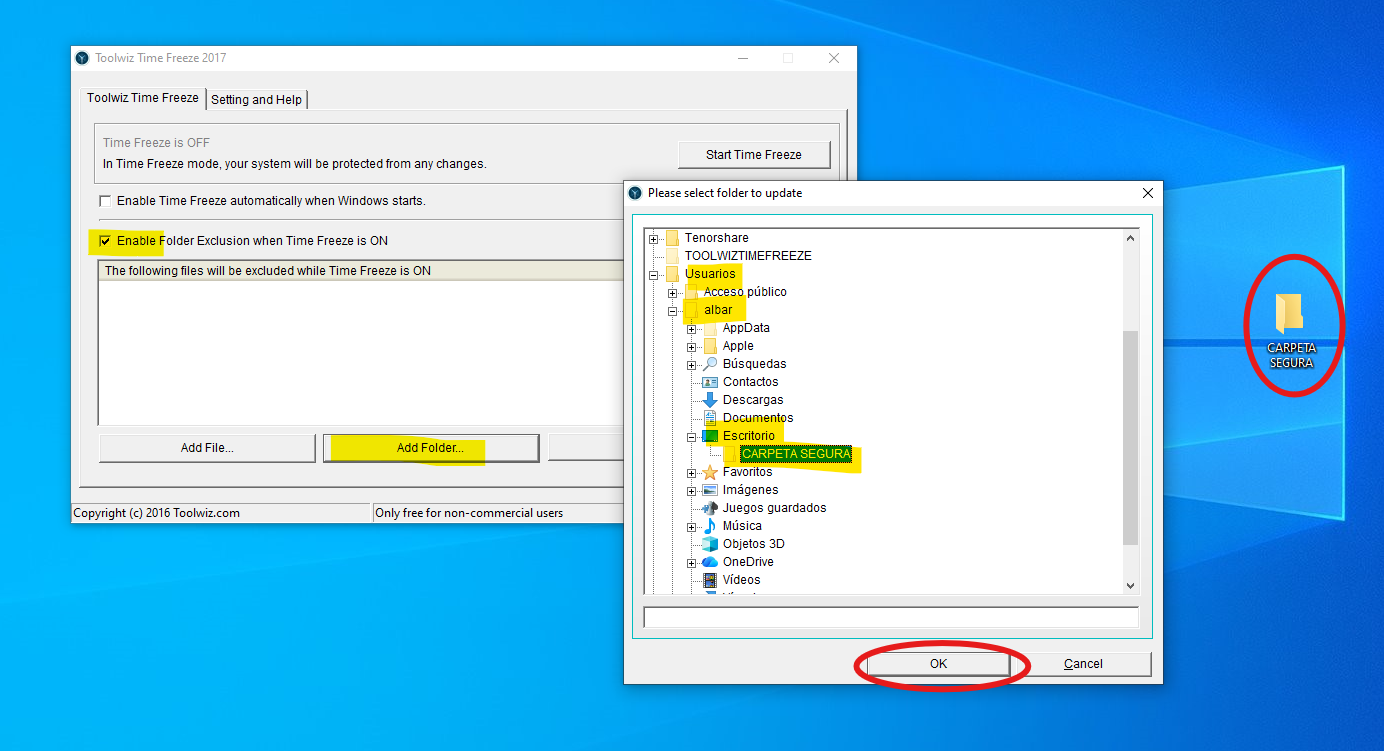Click the folder tree vertical scrollbar
The height and width of the screenshot is (751, 1384).
click(1131, 440)
